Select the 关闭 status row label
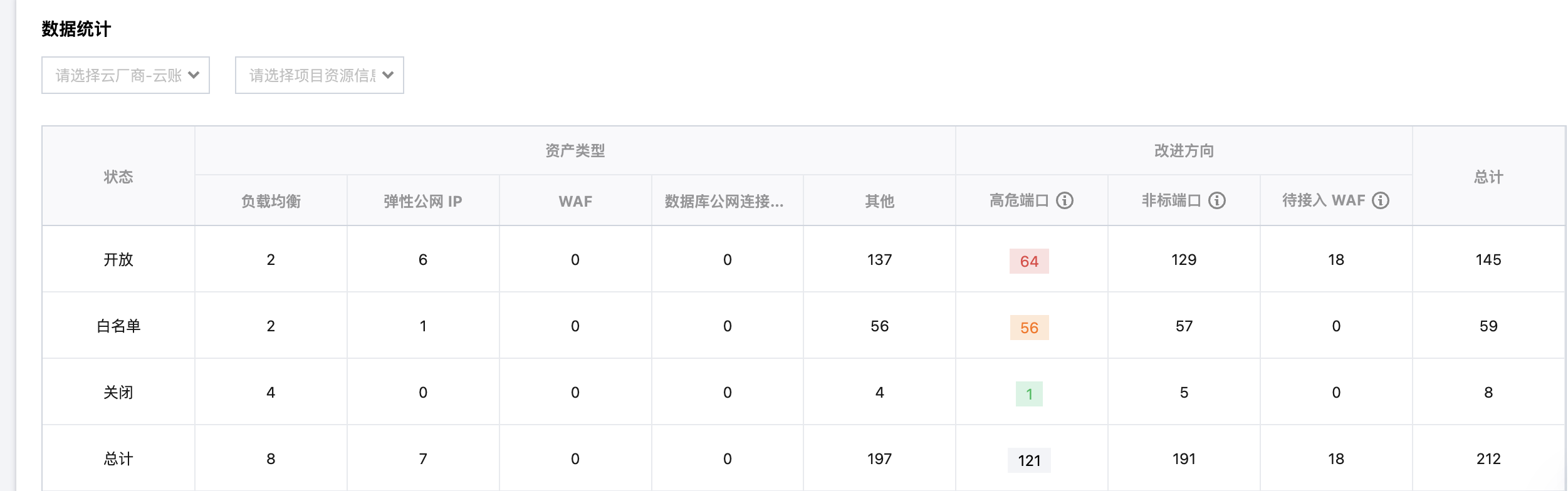 tap(118, 393)
